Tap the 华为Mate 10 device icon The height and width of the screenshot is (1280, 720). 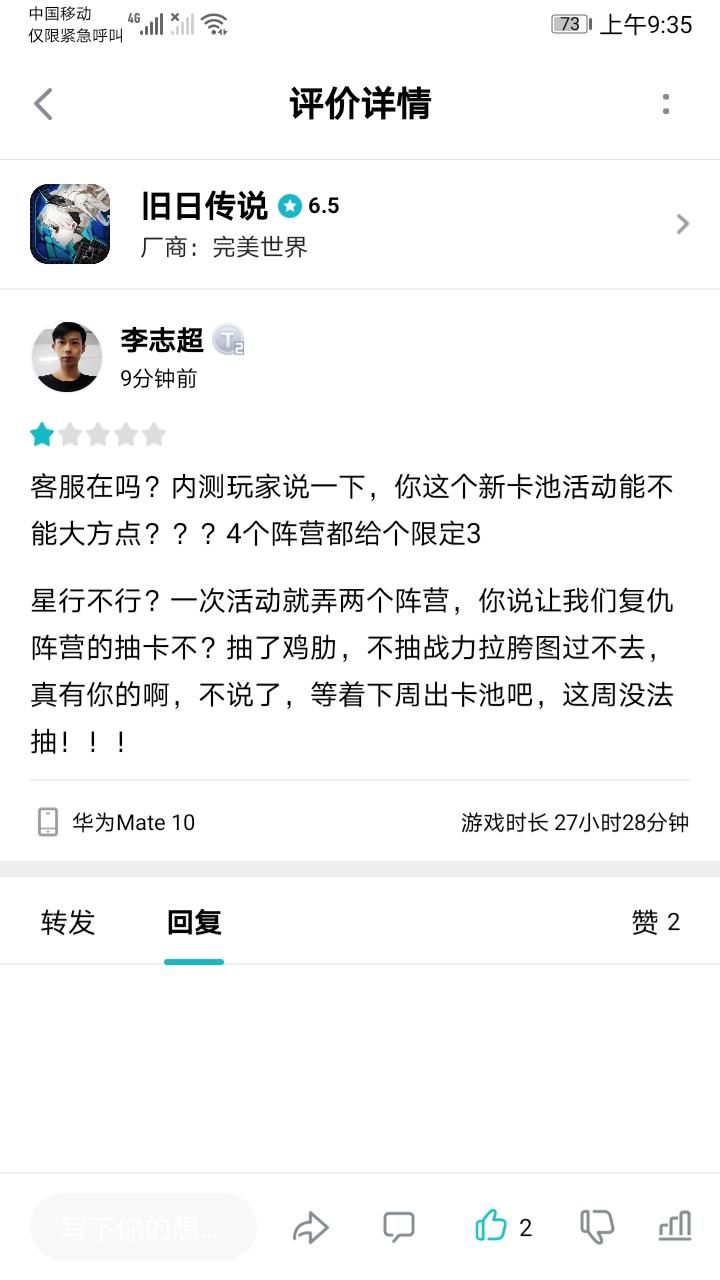(48, 822)
